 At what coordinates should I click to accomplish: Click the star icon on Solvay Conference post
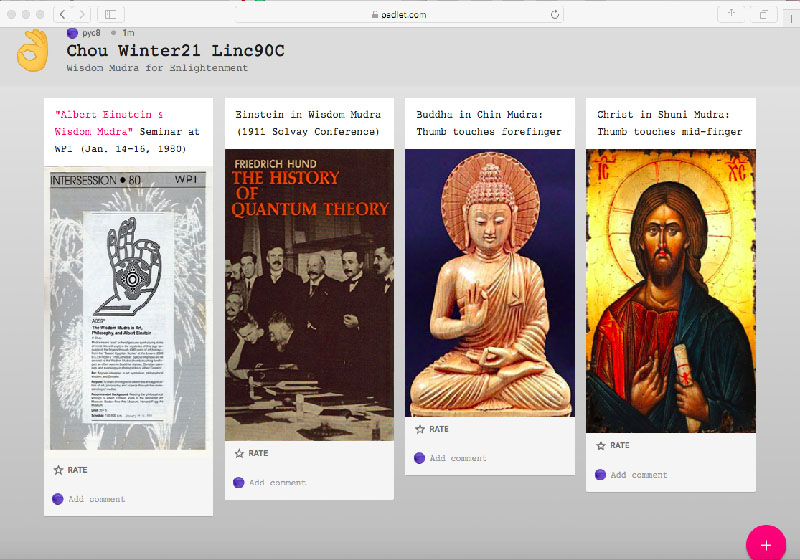[x=239, y=453]
